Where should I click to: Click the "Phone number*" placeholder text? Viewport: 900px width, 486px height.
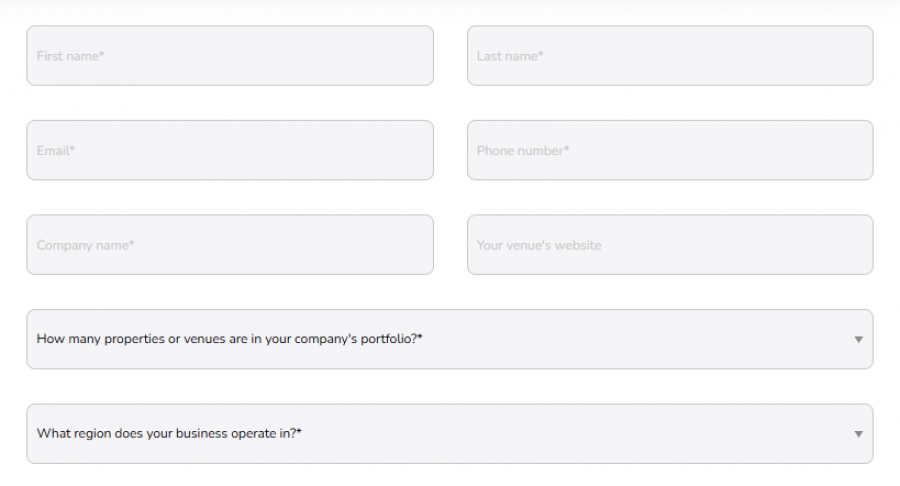pos(523,151)
